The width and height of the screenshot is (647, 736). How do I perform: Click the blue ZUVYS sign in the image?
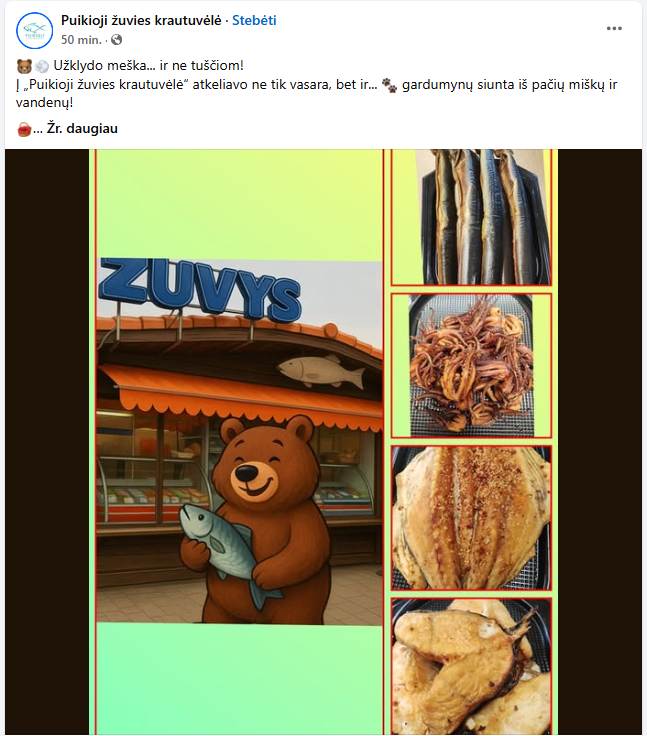pyautogui.click(x=200, y=290)
